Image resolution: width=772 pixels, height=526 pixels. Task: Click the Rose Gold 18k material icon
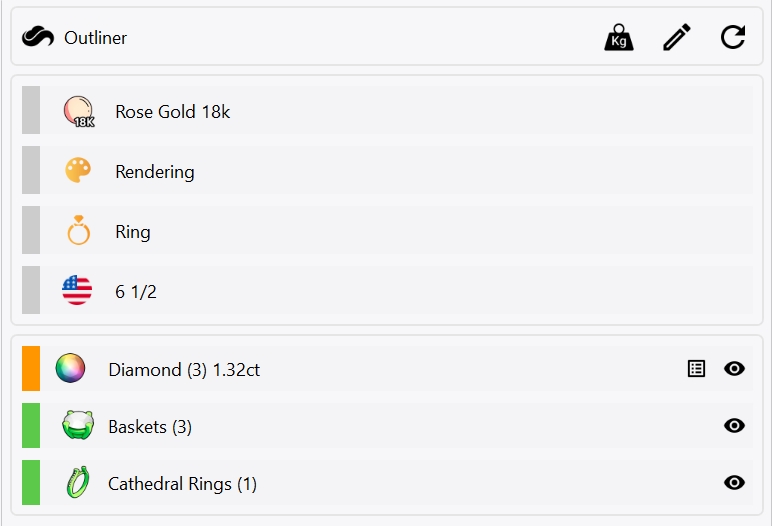[x=78, y=111]
